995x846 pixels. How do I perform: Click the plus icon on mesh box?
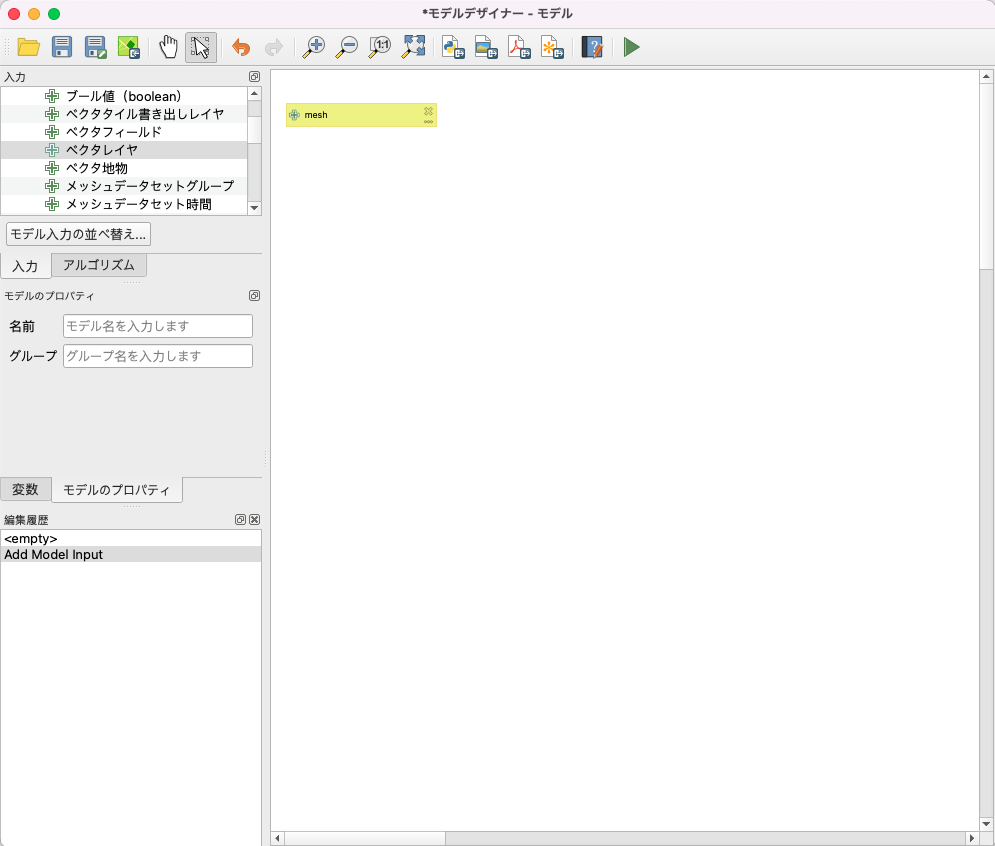[x=294, y=115]
